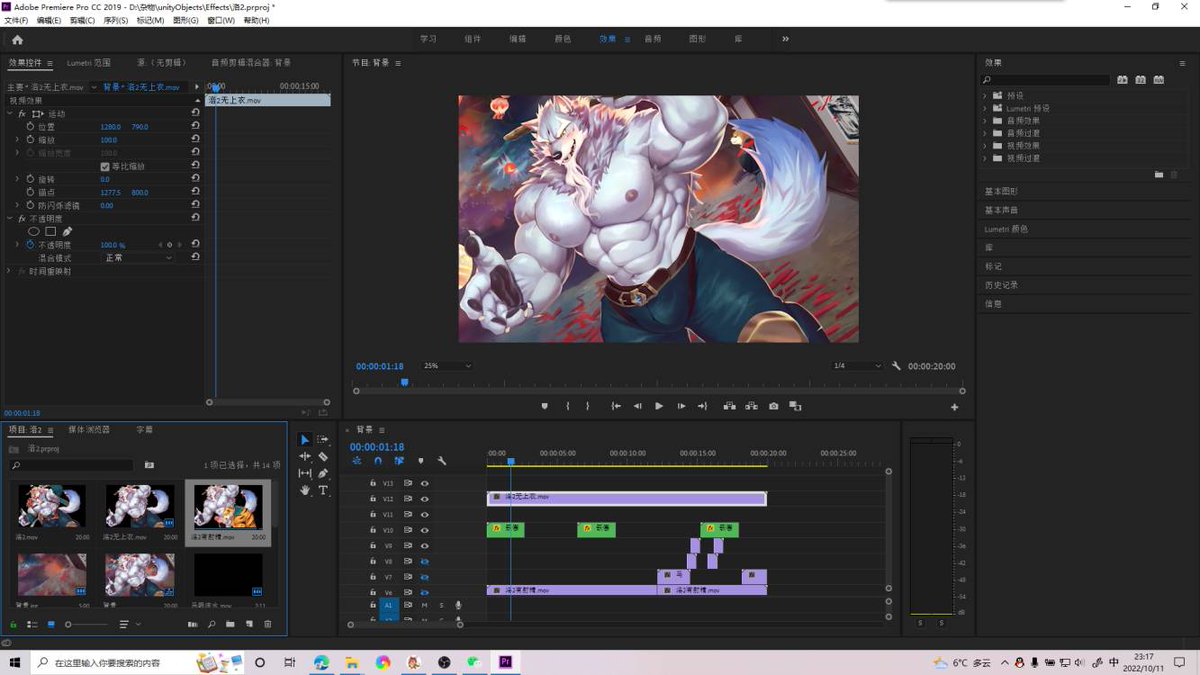Collapse the 运动 motion effect
Image resolution: width=1200 pixels, height=675 pixels.
coord(10,114)
